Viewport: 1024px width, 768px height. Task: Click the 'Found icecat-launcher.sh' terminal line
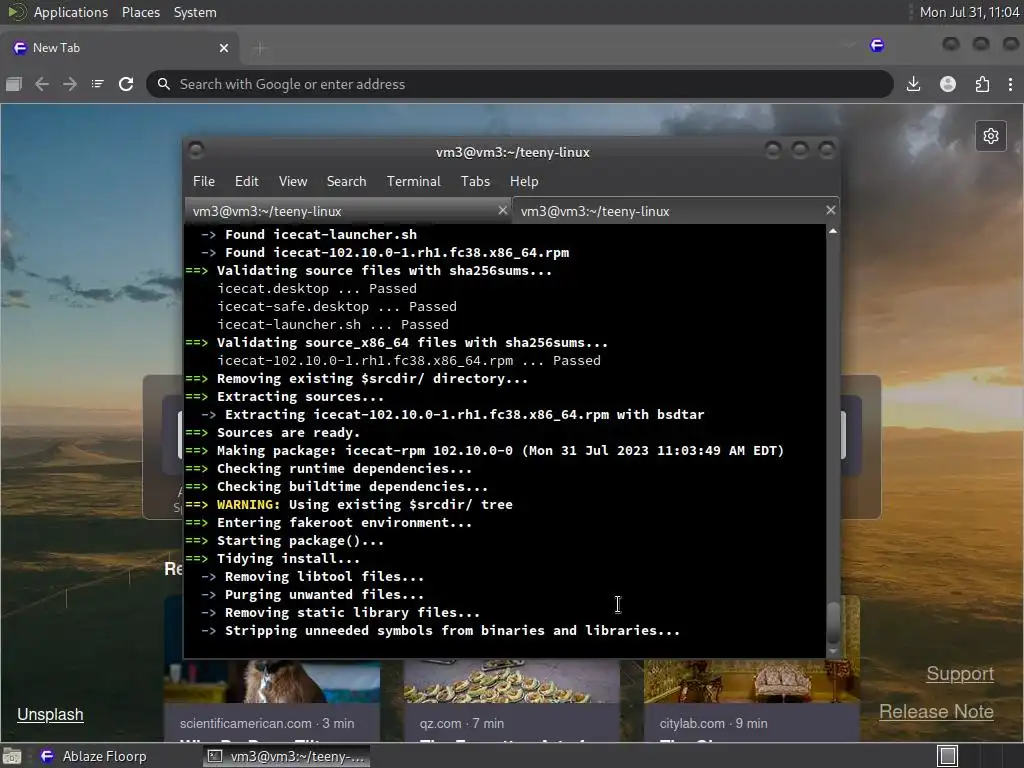pyautogui.click(x=321, y=234)
